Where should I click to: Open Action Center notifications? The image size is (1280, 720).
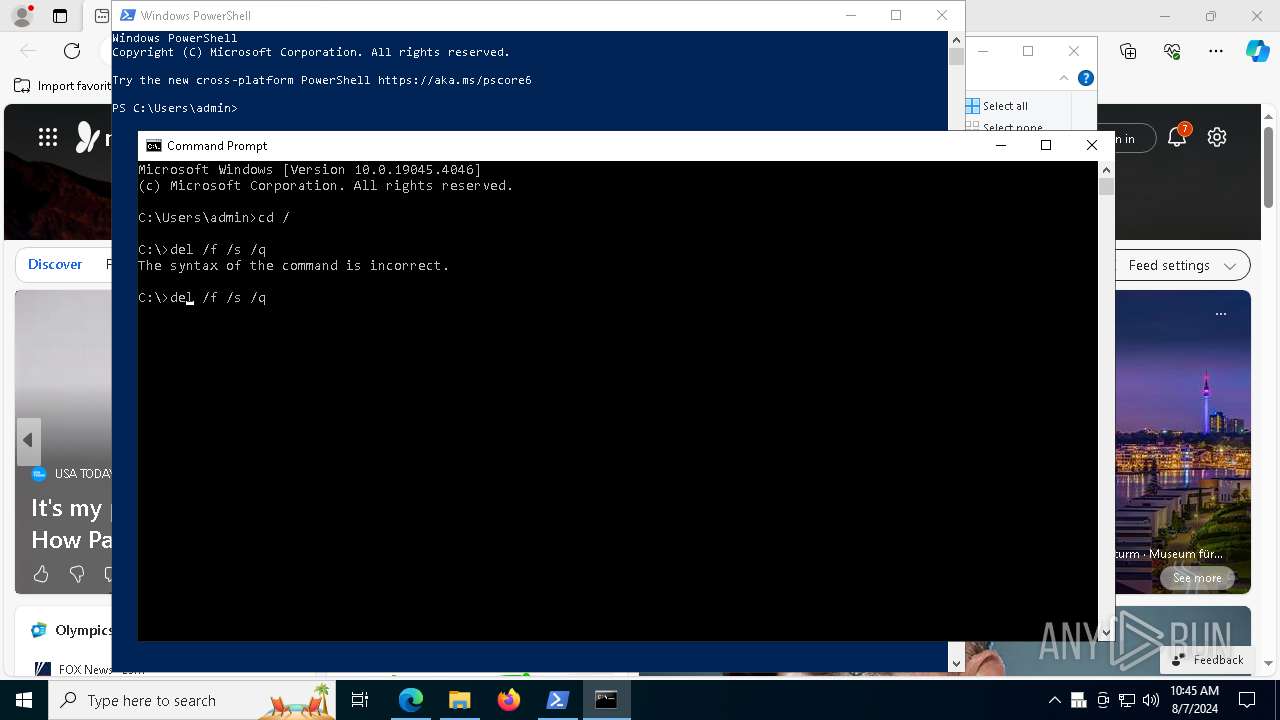point(1247,700)
